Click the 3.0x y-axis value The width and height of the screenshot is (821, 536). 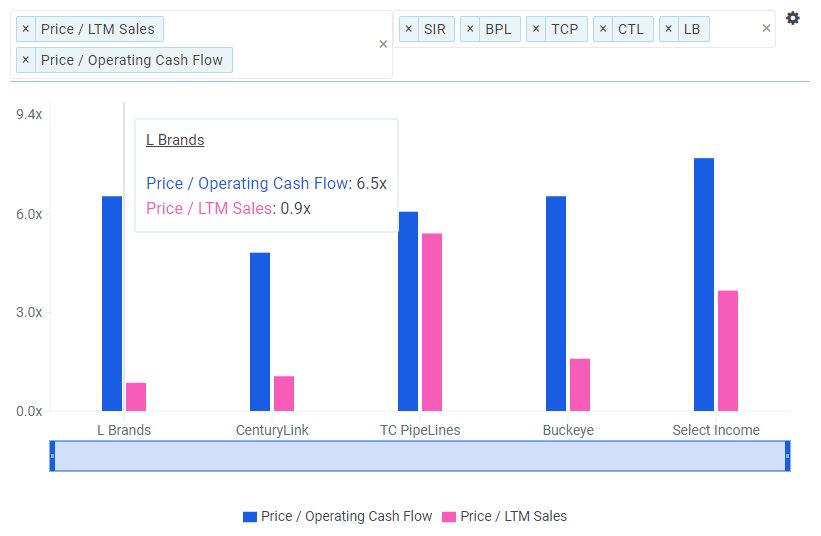coord(29,312)
